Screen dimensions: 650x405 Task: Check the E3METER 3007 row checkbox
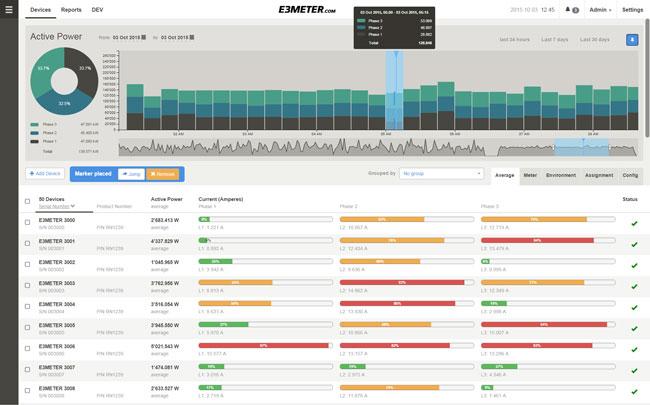tap(27, 369)
